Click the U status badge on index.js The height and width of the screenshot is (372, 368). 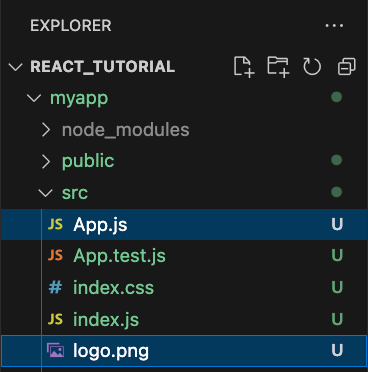[x=337, y=319]
